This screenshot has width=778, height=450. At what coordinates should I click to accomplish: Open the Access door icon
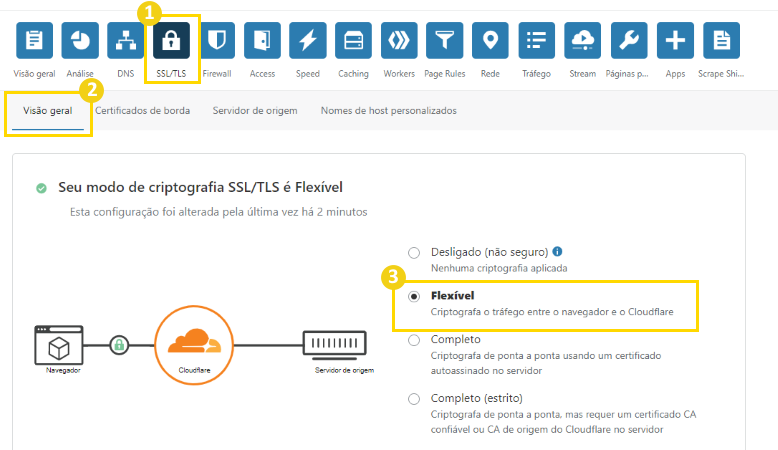click(262, 40)
